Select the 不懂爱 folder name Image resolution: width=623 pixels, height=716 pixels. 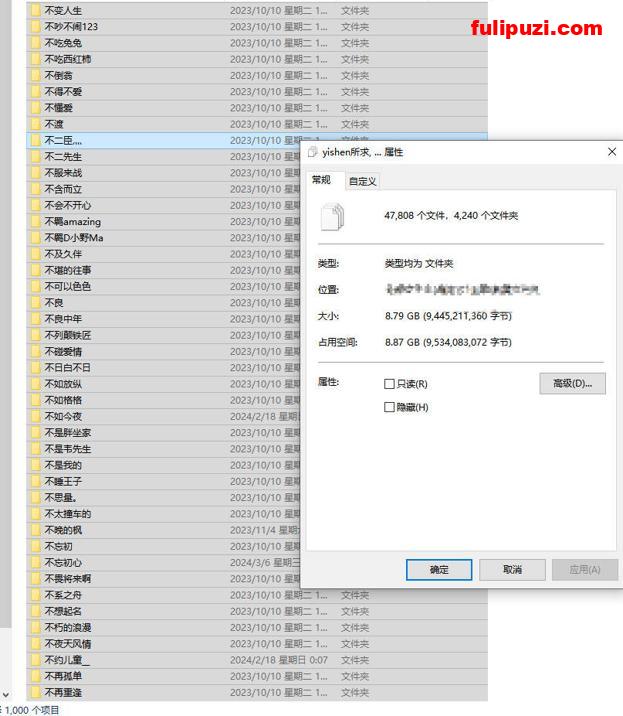[58, 108]
